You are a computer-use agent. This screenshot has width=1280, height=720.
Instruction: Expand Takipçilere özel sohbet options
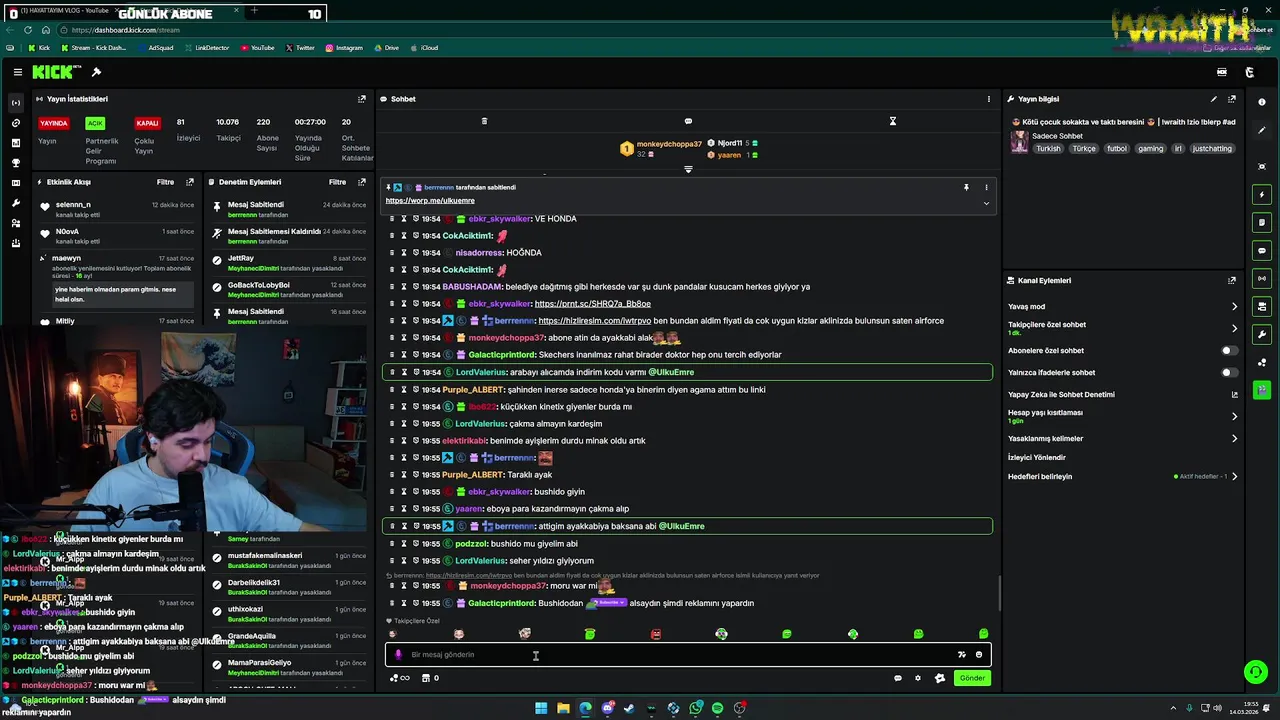pos(1234,328)
